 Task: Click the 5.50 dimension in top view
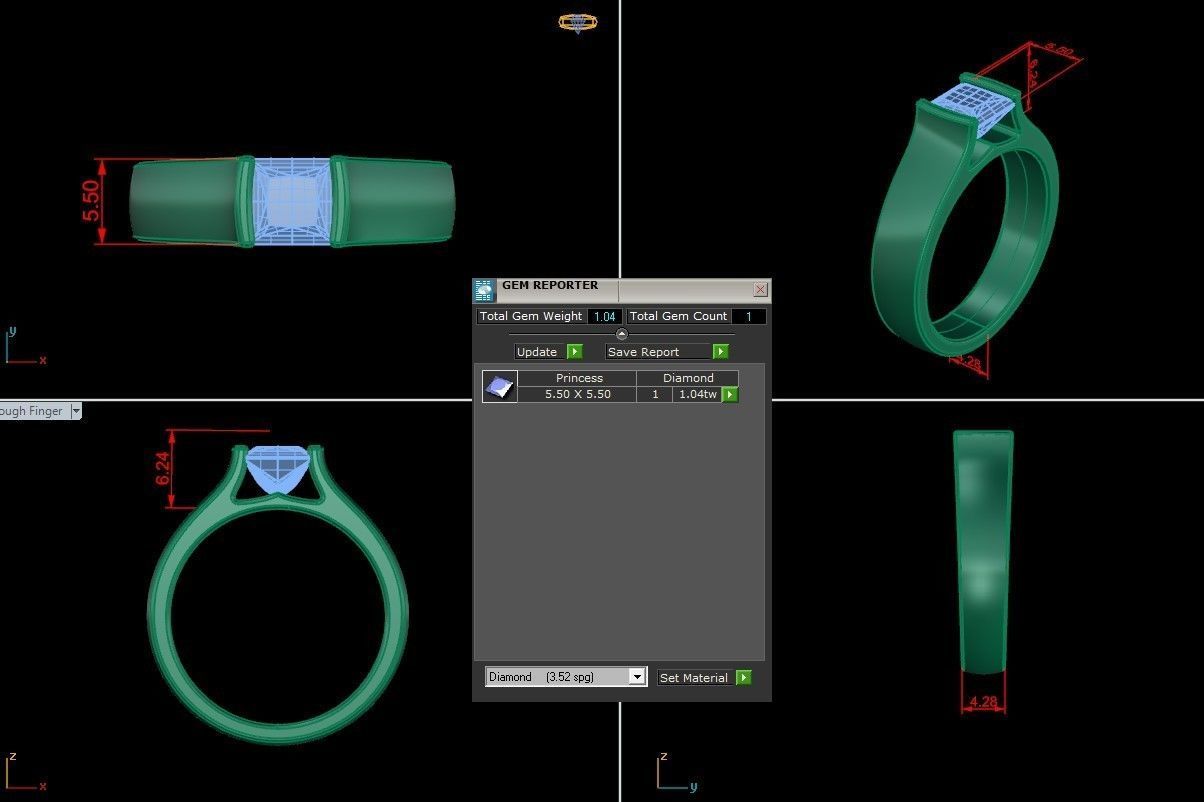pyautogui.click(x=91, y=201)
